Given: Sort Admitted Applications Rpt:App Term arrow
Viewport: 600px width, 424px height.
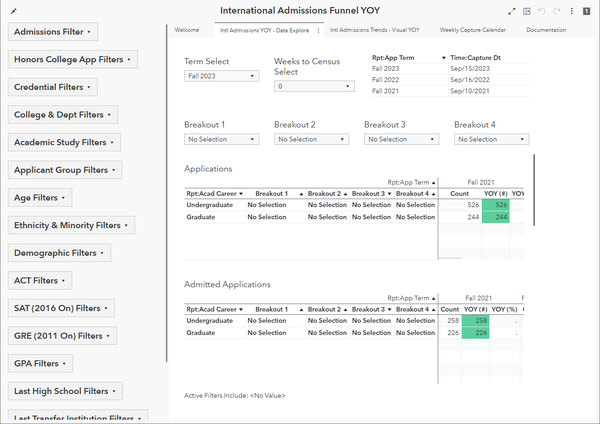Looking at the screenshot, I should click(433, 298).
